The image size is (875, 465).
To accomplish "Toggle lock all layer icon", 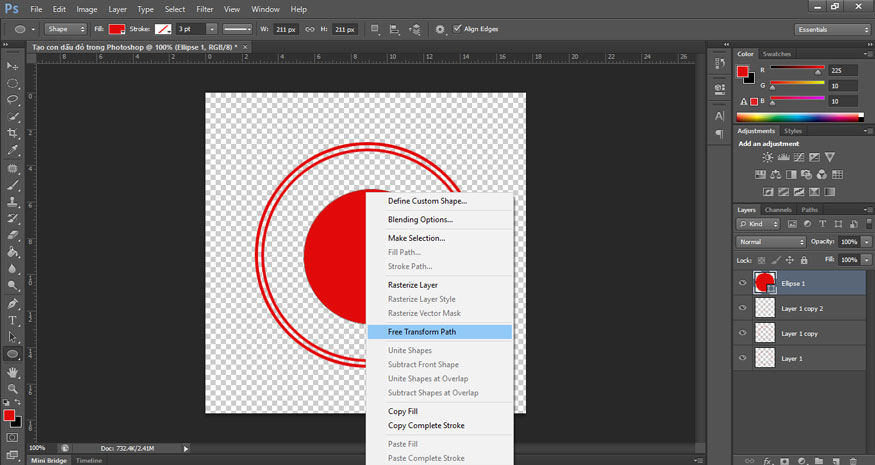I will click(804, 260).
